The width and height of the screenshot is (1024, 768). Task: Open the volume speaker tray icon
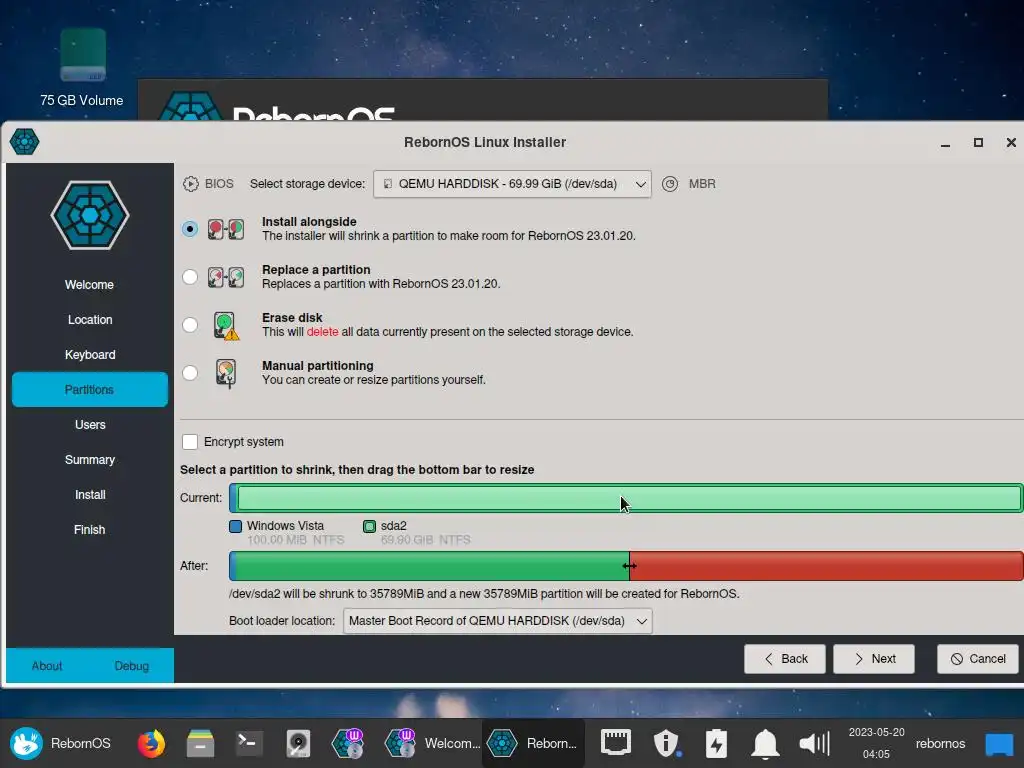[814, 743]
